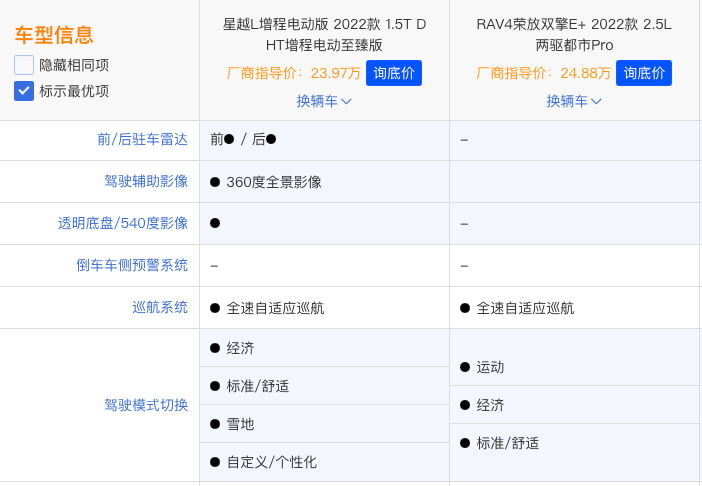Screen dimensions: 702x486
Task: Select 运动 mode in RAV4 column
Action: (490, 367)
